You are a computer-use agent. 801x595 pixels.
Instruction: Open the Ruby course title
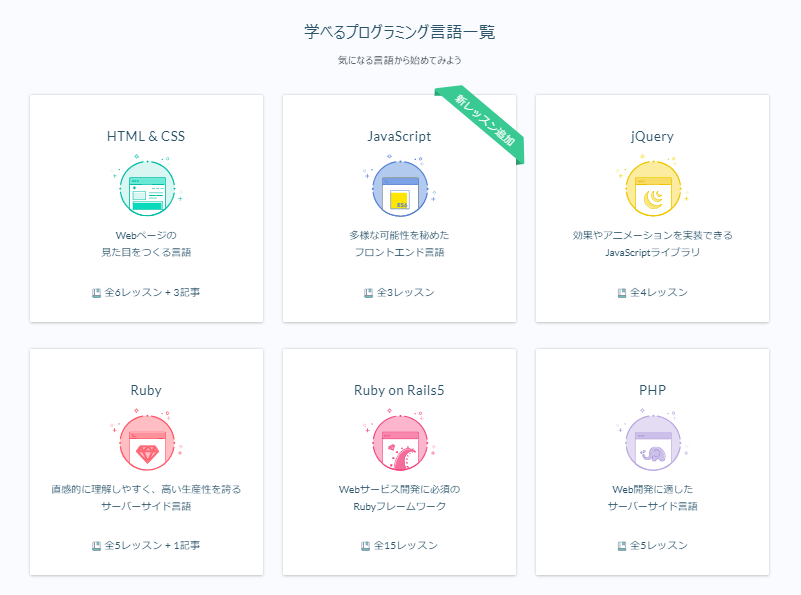pos(146,391)
